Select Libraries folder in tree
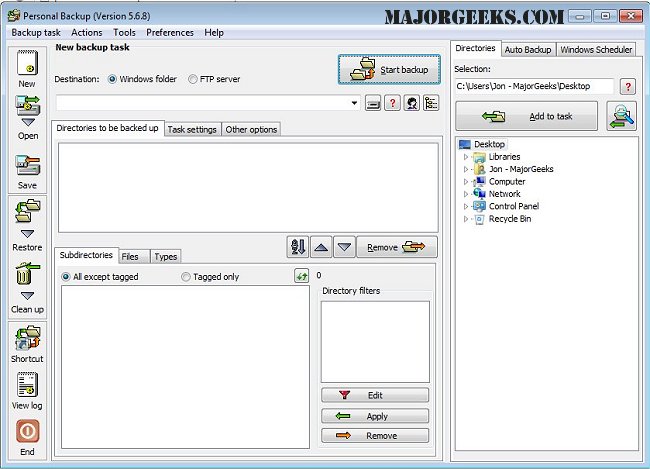This screenshot has width=650, height=469. click(504, 157)
